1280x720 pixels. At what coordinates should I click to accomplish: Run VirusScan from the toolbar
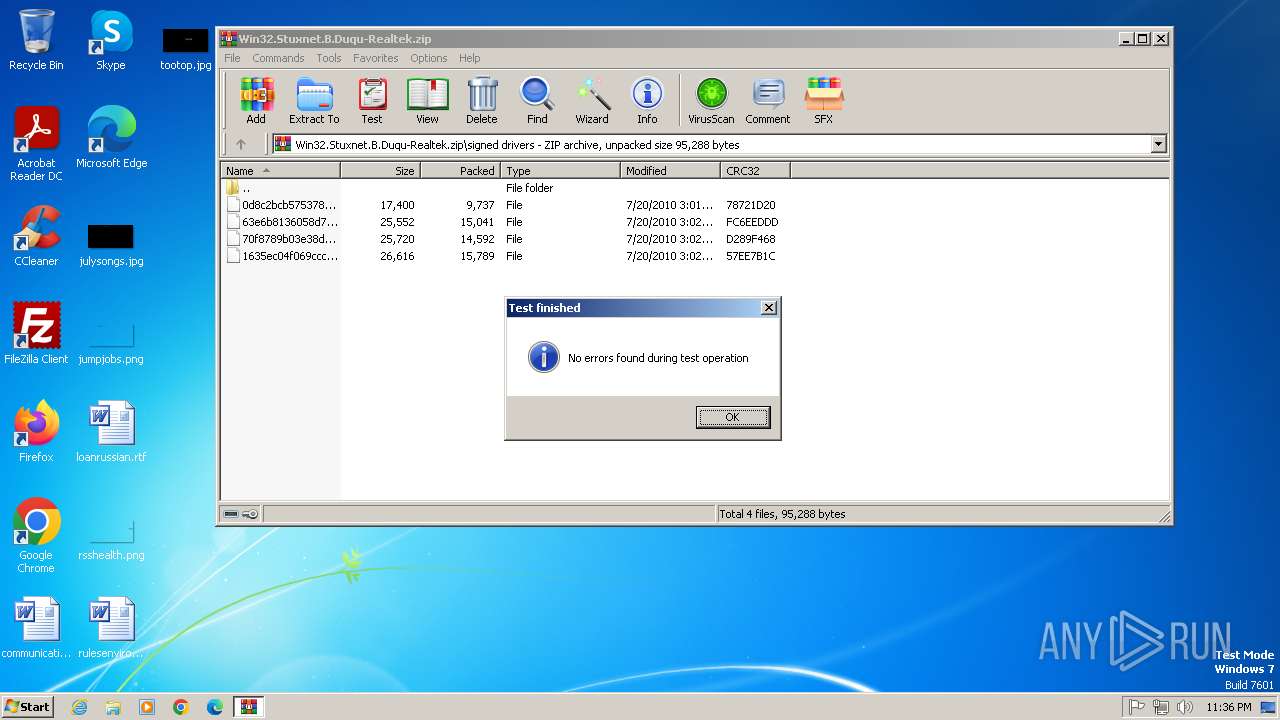coord(711,101)
